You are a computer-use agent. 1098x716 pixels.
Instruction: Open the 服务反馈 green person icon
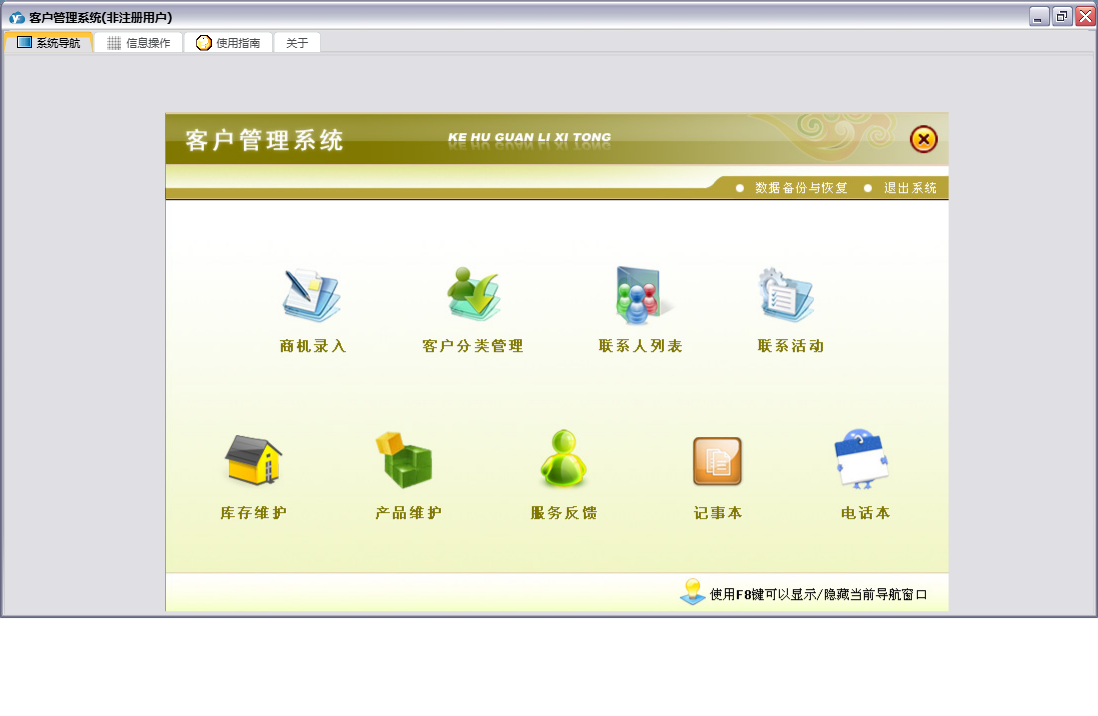click(x=564, y=458)
